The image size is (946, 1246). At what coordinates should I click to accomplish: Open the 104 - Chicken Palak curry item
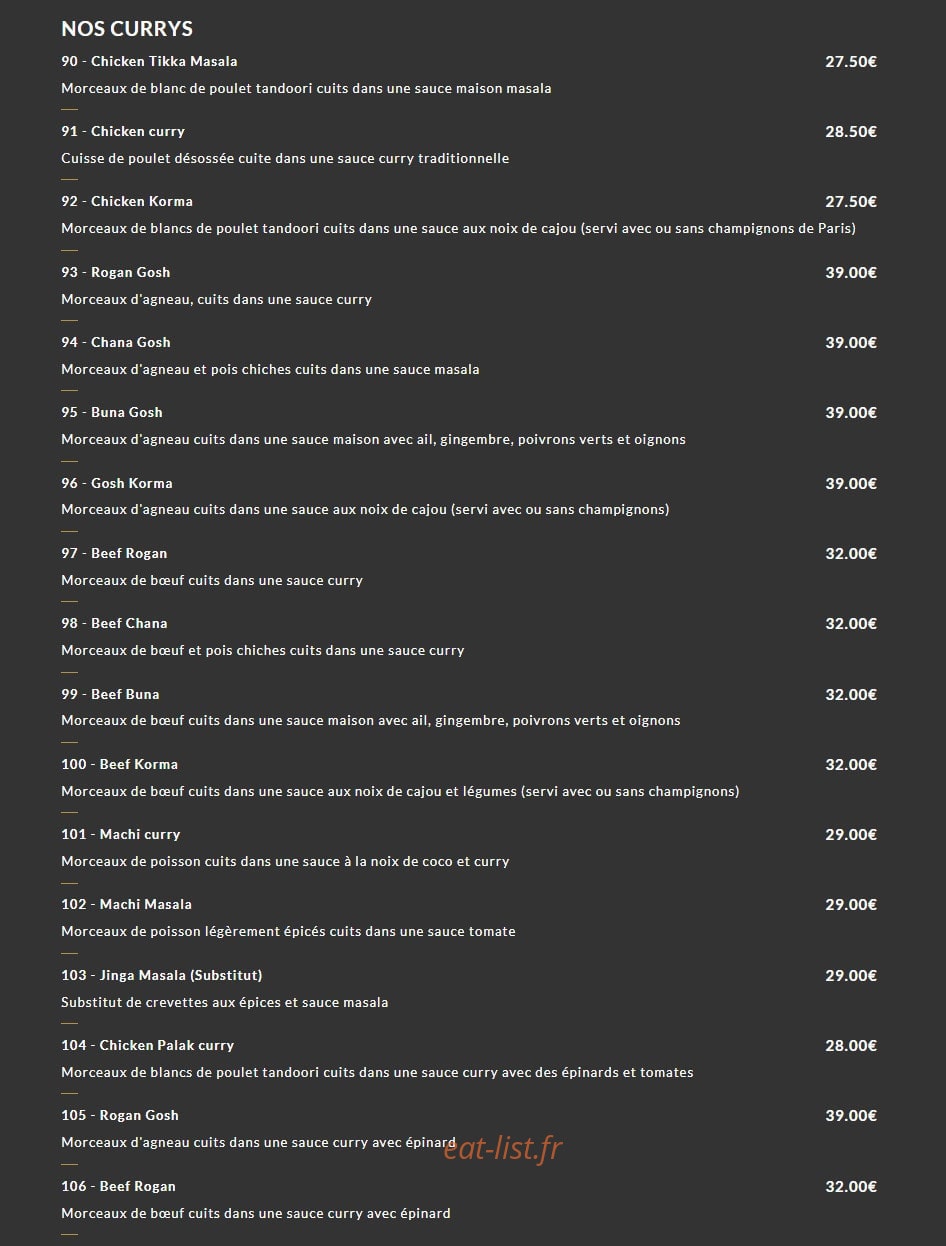(148, 1045)
